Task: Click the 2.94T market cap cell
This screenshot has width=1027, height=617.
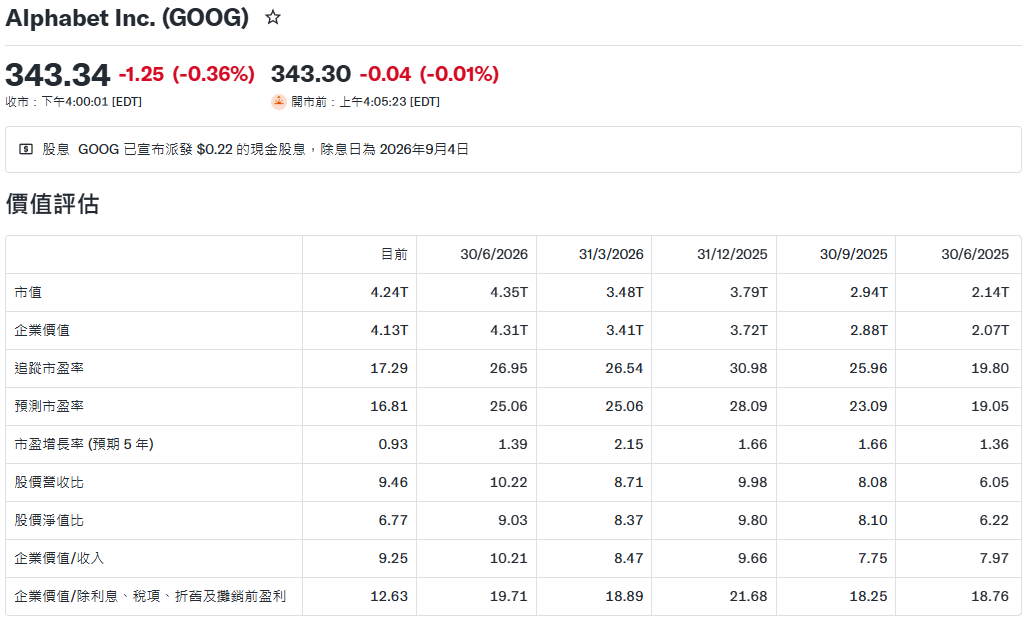Action: (x=868, y=292)
